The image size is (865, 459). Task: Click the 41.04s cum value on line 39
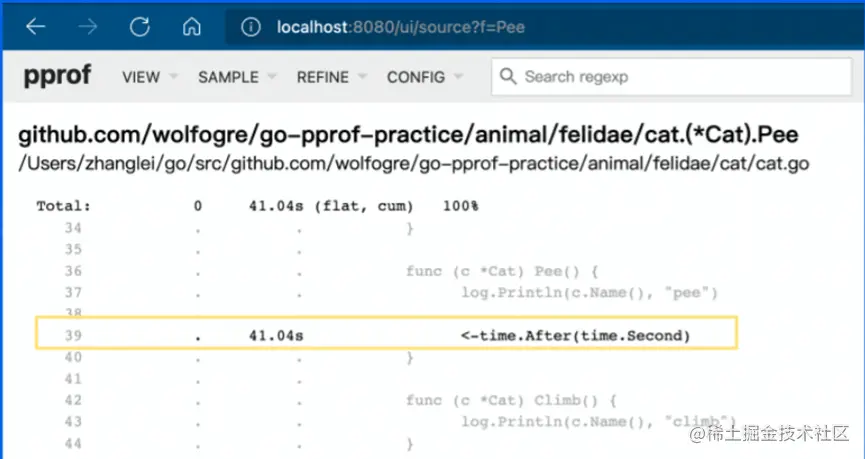tap(276, 335)
